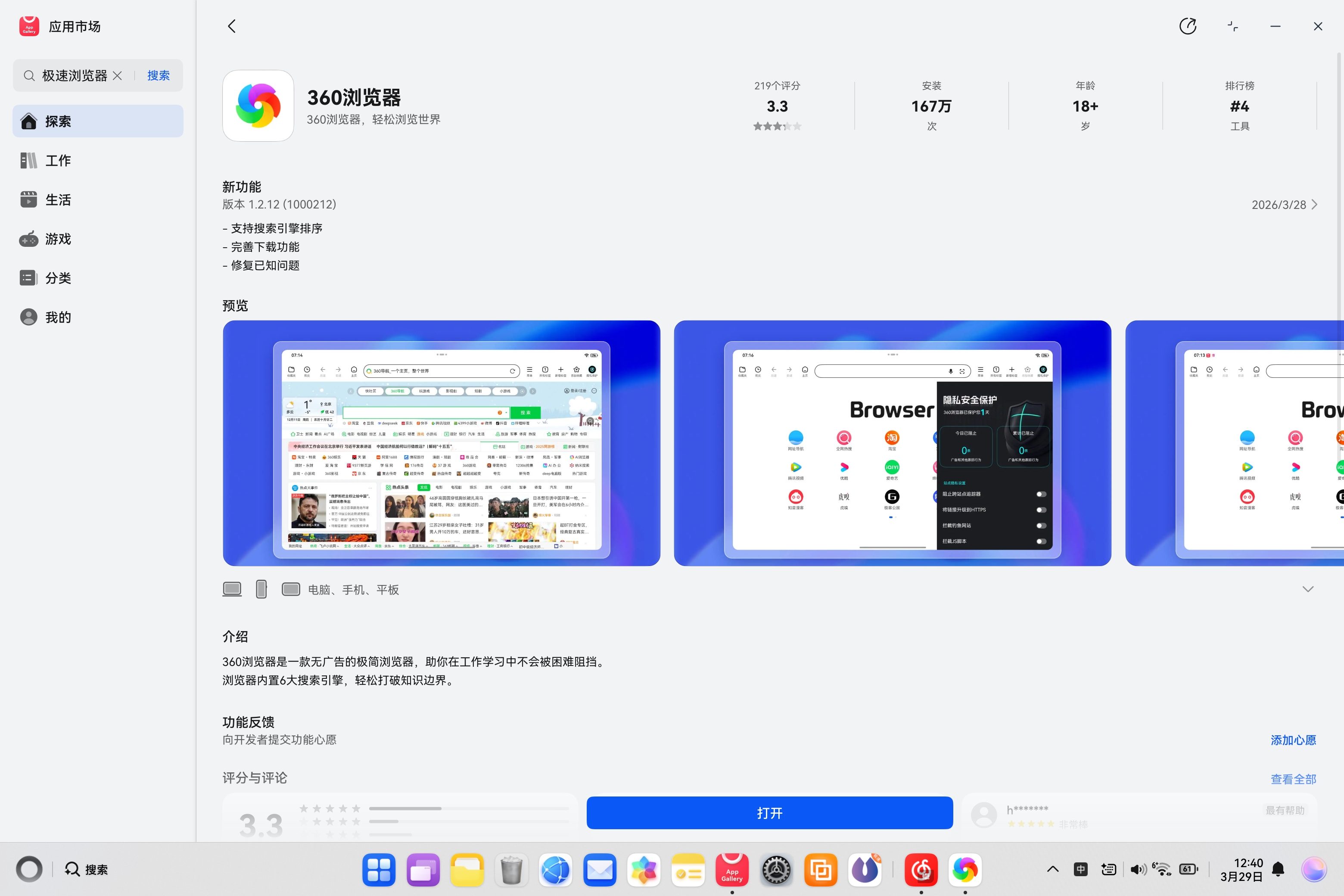Open the purple droplet app in the dock
The height and width of the screenshot is (896, 1344).
(x=865, y=870)
